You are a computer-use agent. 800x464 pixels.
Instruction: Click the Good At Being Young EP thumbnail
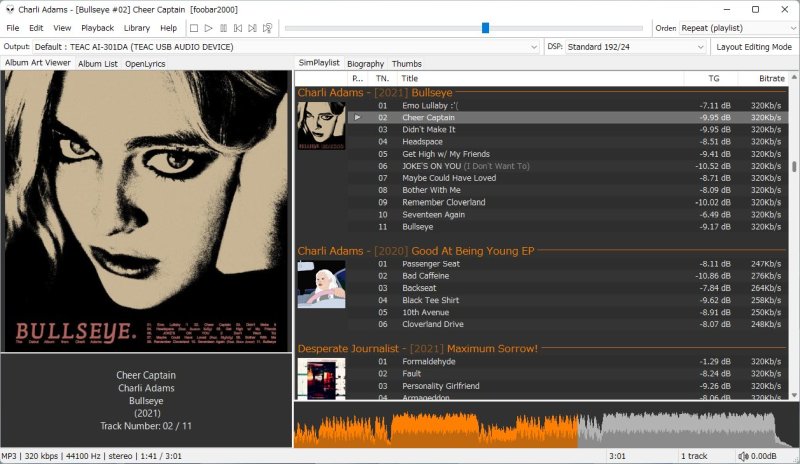point(321,284)
